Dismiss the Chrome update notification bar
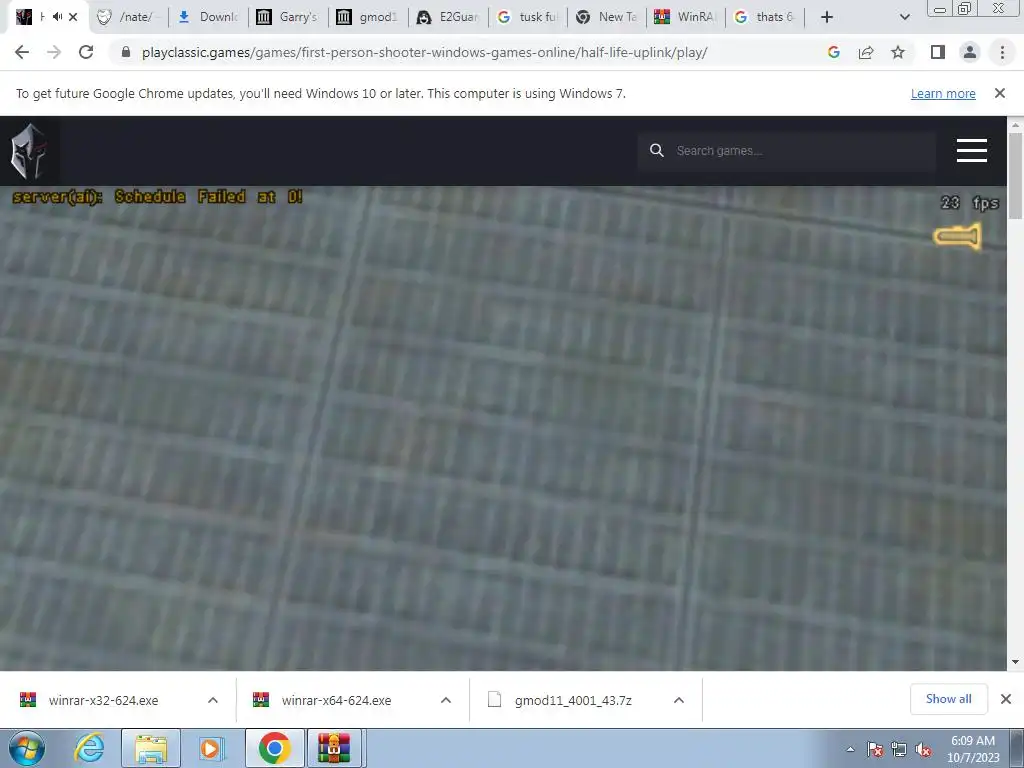The width and height of the screenshot is (1024, 768). point(1000,93)
